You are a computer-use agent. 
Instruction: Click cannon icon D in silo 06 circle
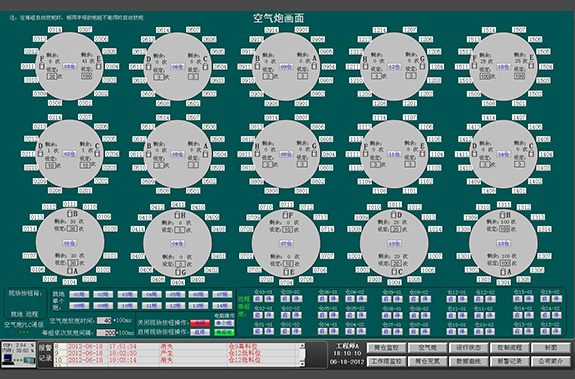[149, 66]
